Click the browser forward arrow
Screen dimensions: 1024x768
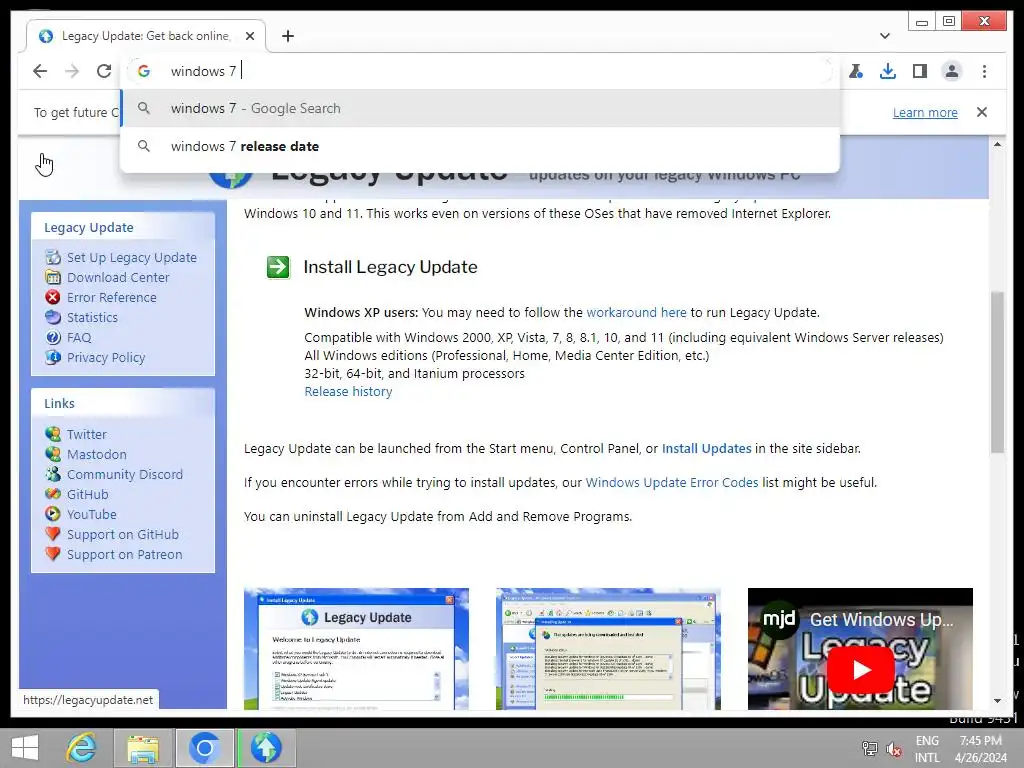[x=72, y=71]
